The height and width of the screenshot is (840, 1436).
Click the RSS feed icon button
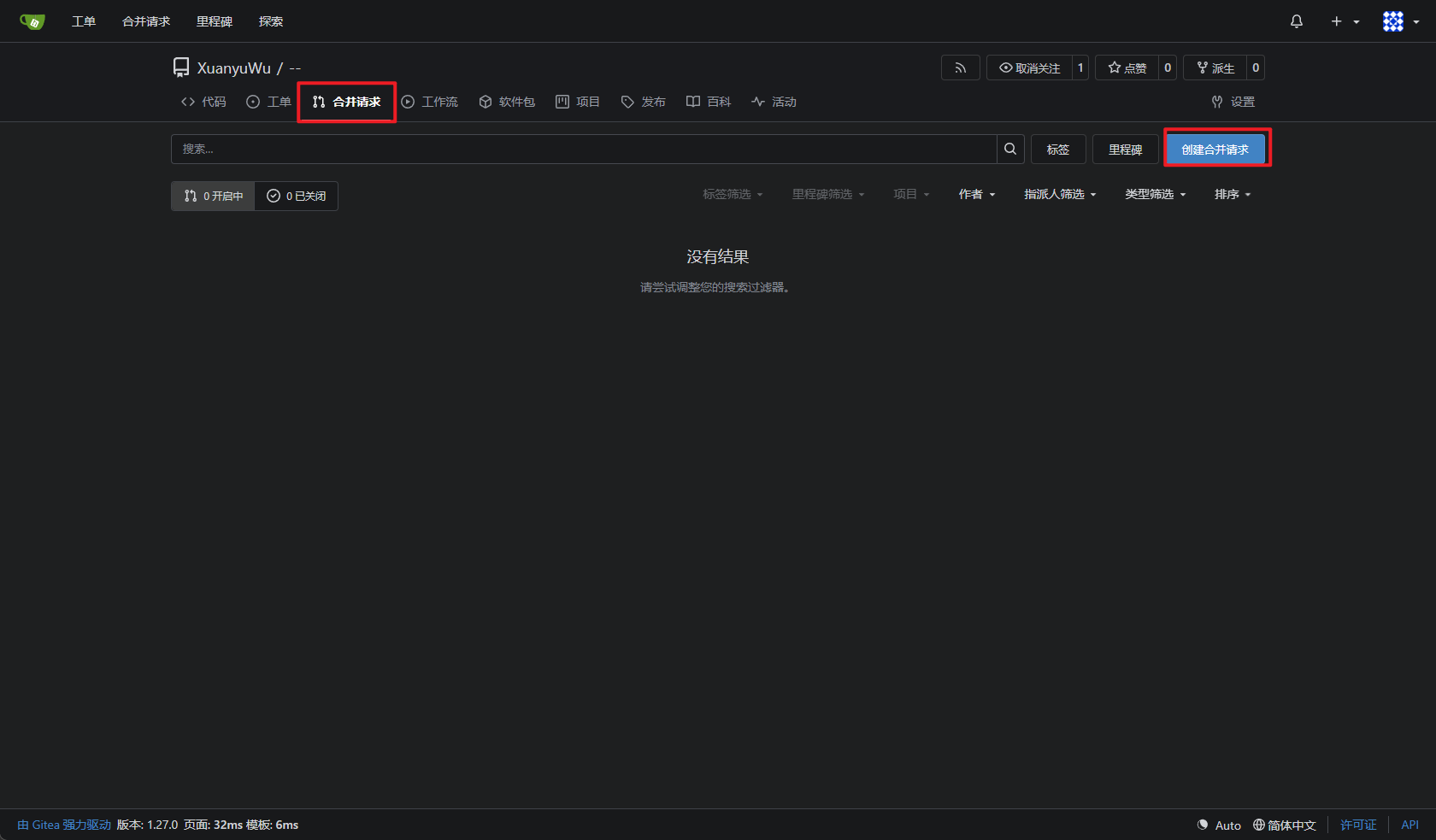pyautogui.click(x=961, y=68)
